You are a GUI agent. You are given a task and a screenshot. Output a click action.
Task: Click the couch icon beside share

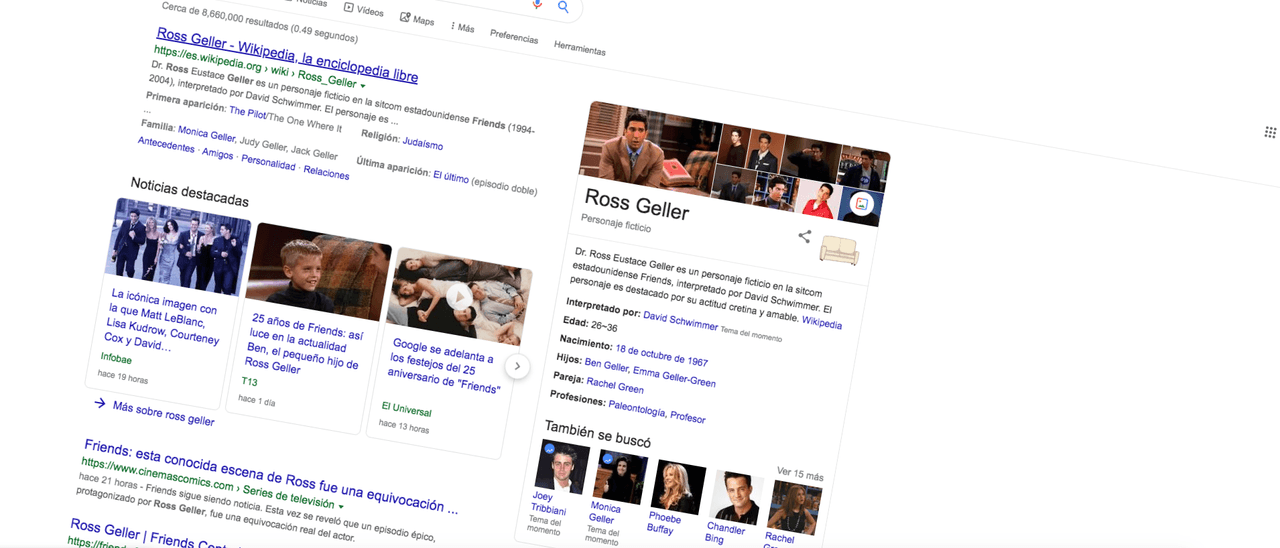pos(839,250)
